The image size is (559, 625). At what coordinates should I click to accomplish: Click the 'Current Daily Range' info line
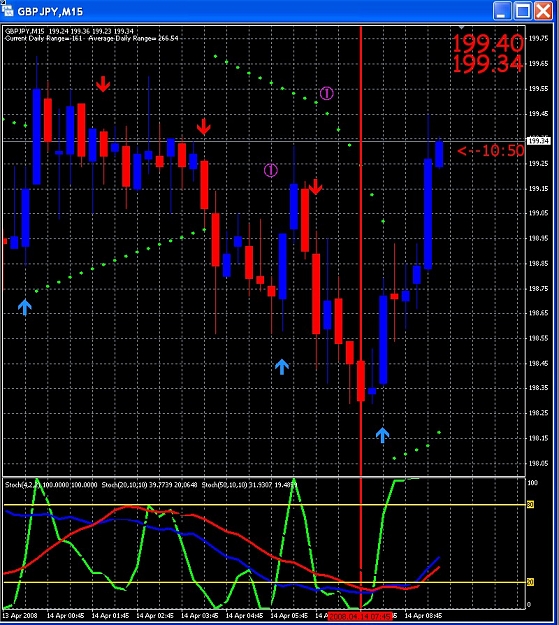pos(92,38)
